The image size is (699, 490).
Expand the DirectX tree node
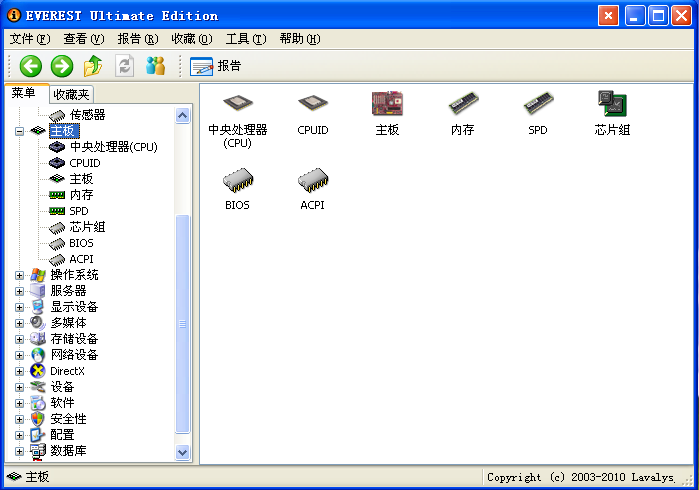coord(19,371)
